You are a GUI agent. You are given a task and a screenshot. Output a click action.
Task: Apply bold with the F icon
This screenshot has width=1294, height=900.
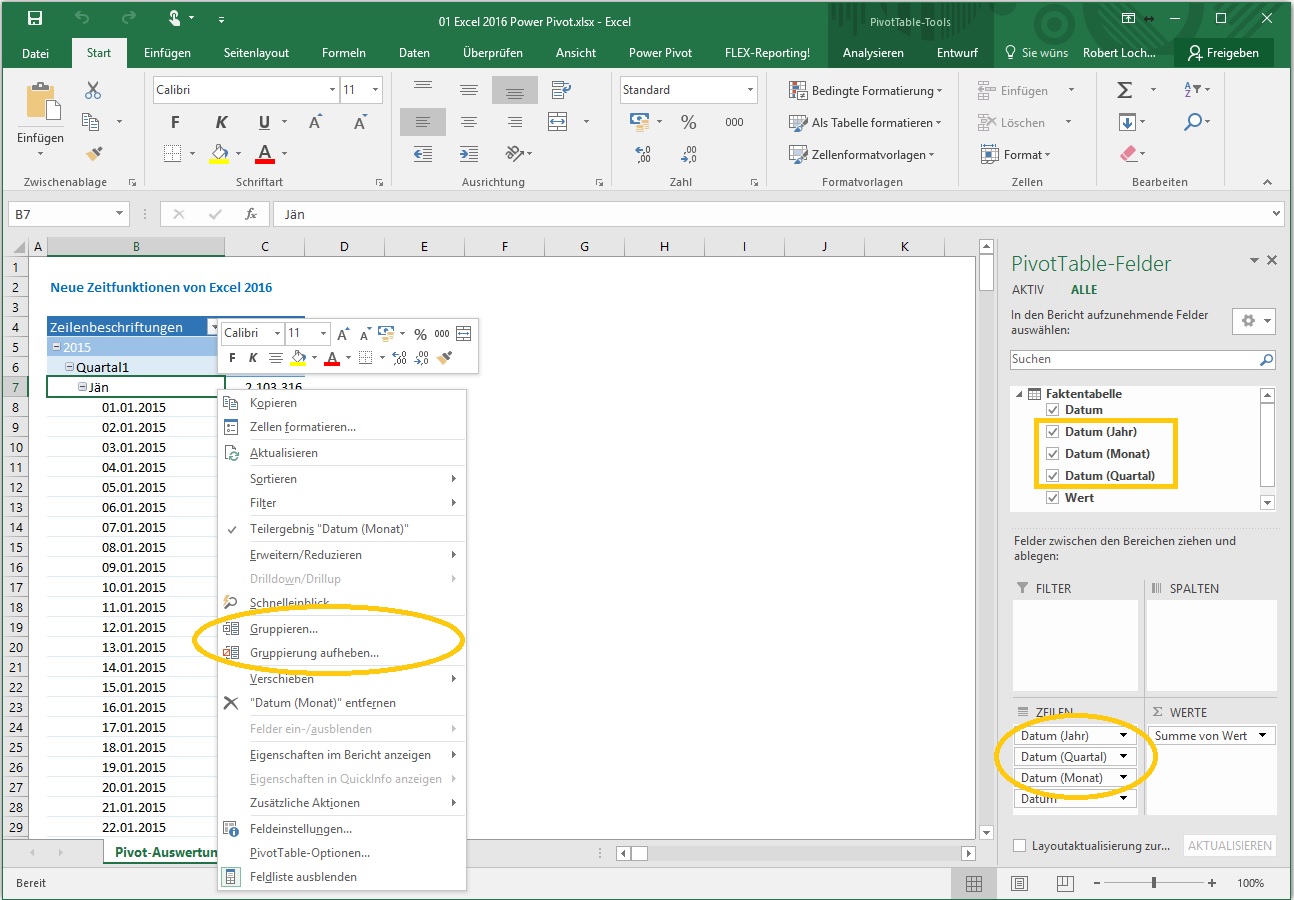174,121
